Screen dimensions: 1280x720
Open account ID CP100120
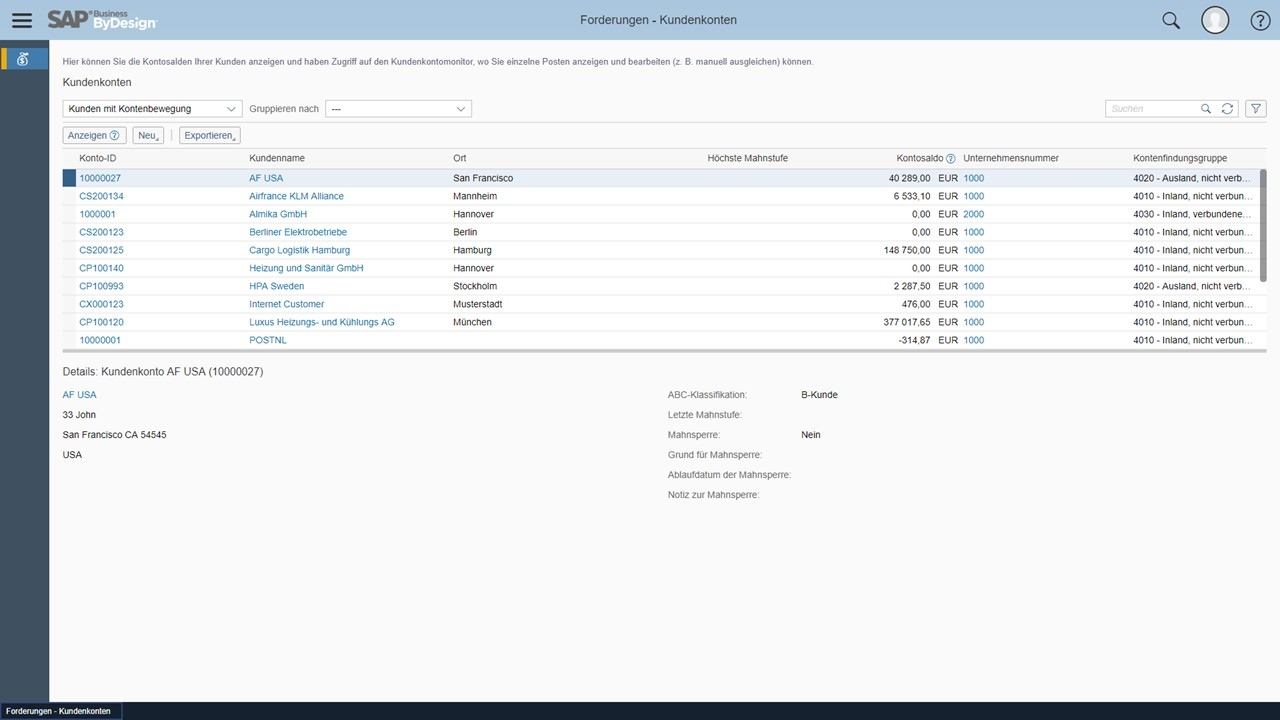pos(101,322)
